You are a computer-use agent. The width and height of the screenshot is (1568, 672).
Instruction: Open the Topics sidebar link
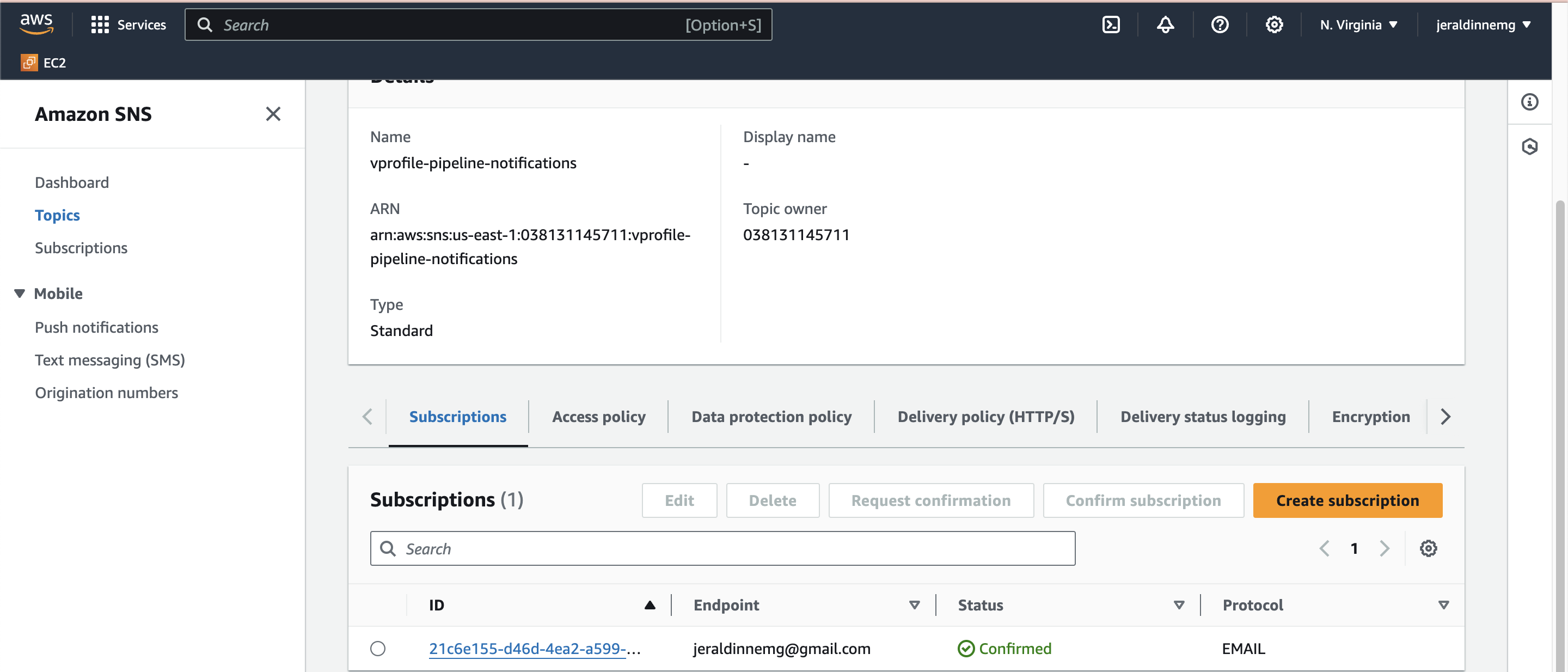[57, 214]
